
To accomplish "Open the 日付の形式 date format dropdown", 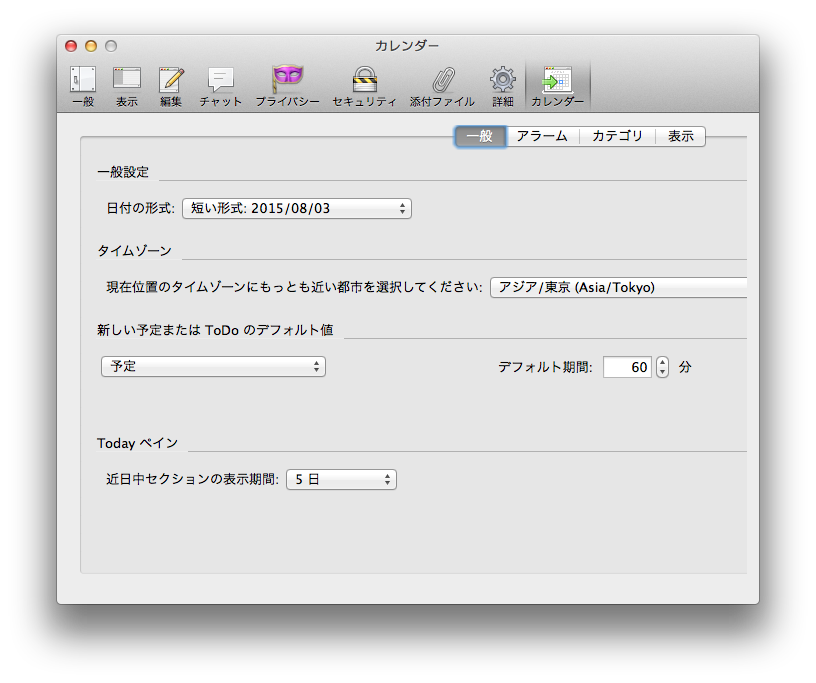I will pyautogui.click(x=296, y=209).
